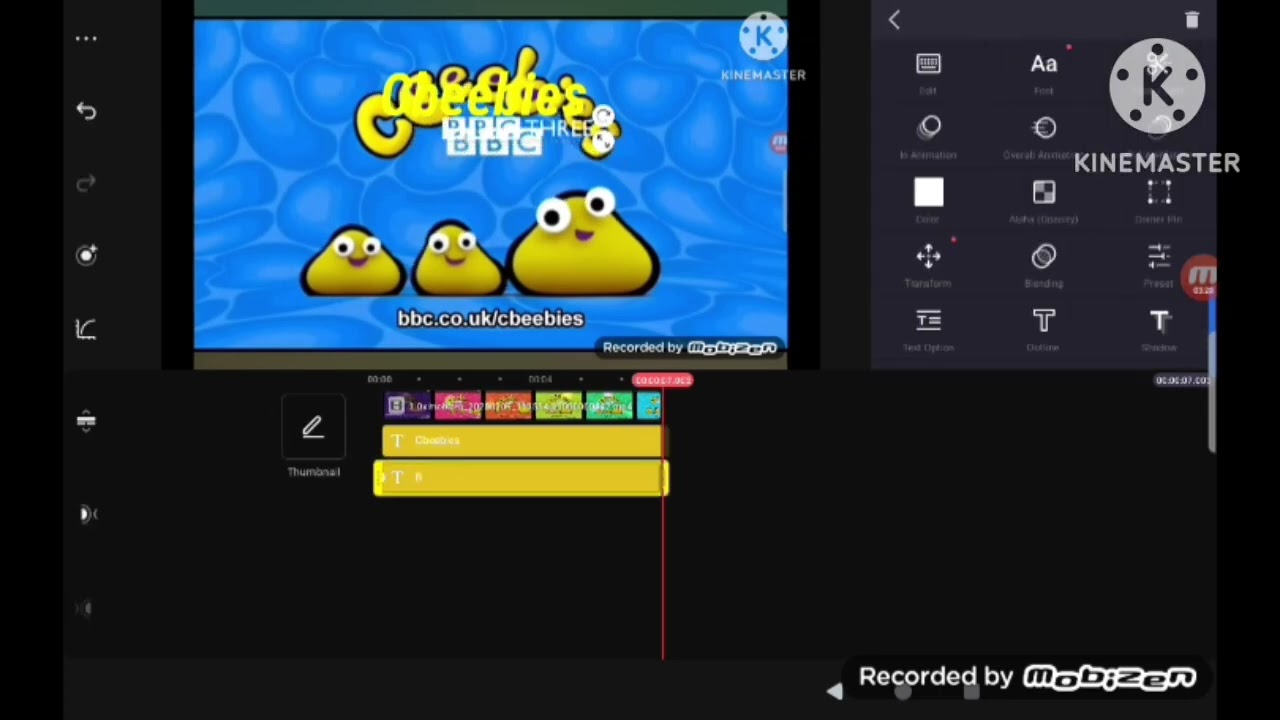
Task: Select the video clip on the main track
Action: coord(523,406)
